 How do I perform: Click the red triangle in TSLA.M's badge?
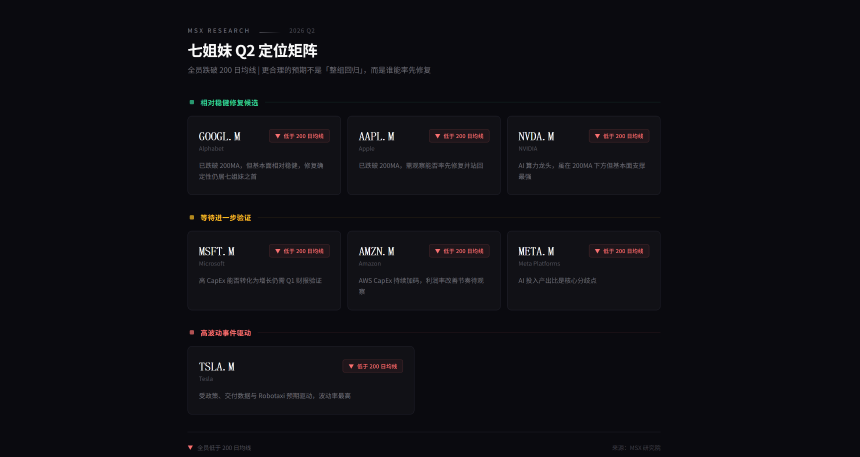point(351,366)
